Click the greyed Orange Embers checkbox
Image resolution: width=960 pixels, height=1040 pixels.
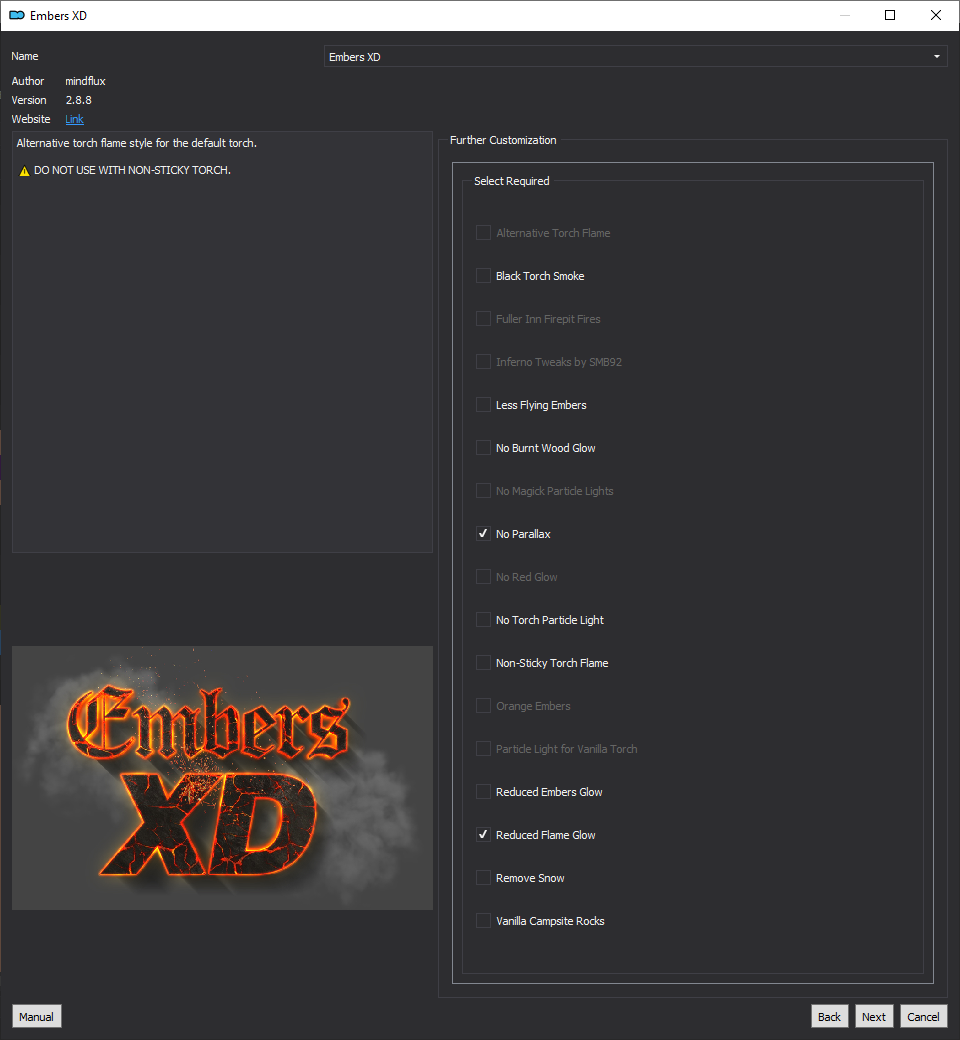(x=483, y=706)
